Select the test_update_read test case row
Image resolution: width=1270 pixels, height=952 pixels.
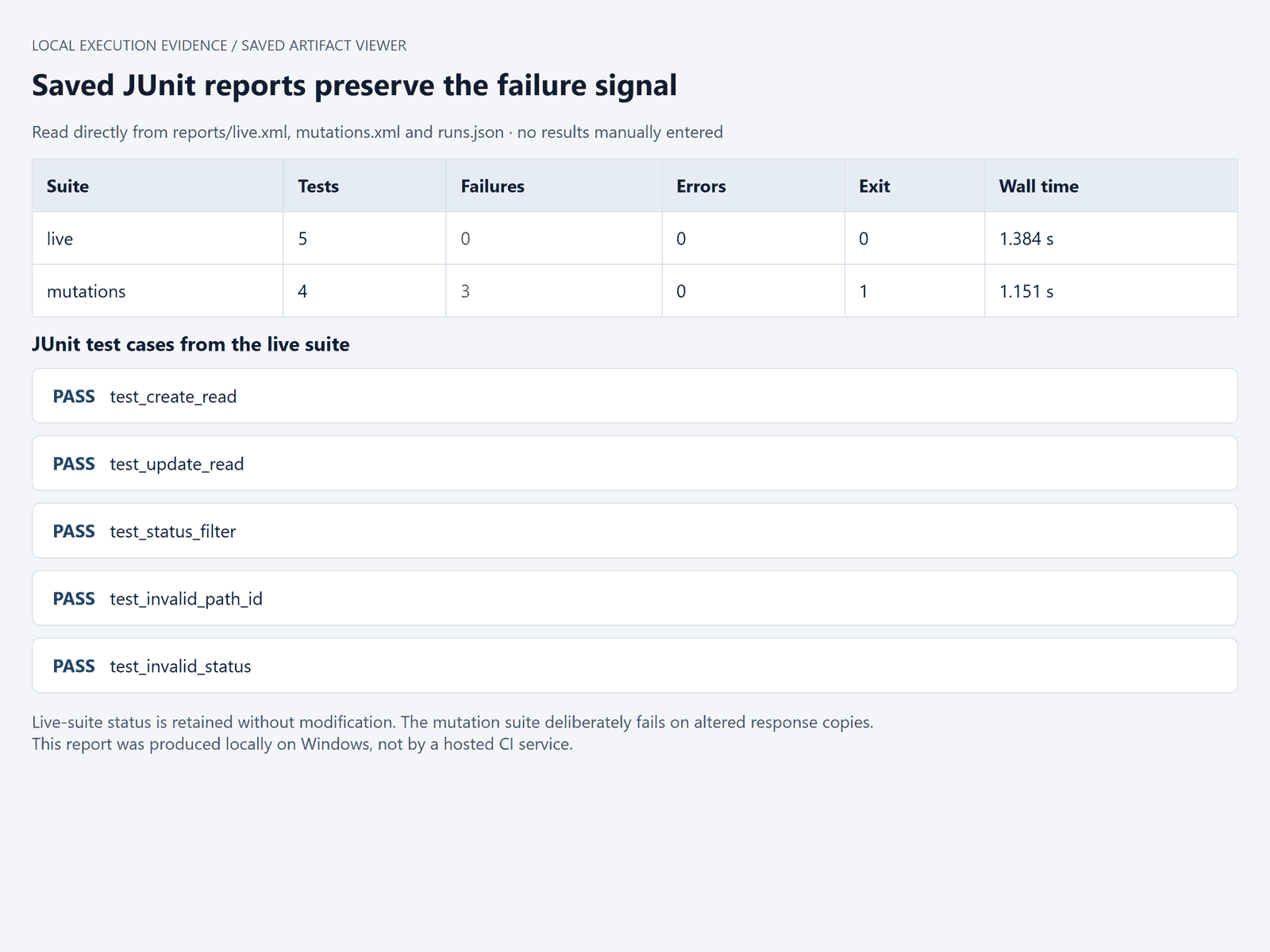634,463
